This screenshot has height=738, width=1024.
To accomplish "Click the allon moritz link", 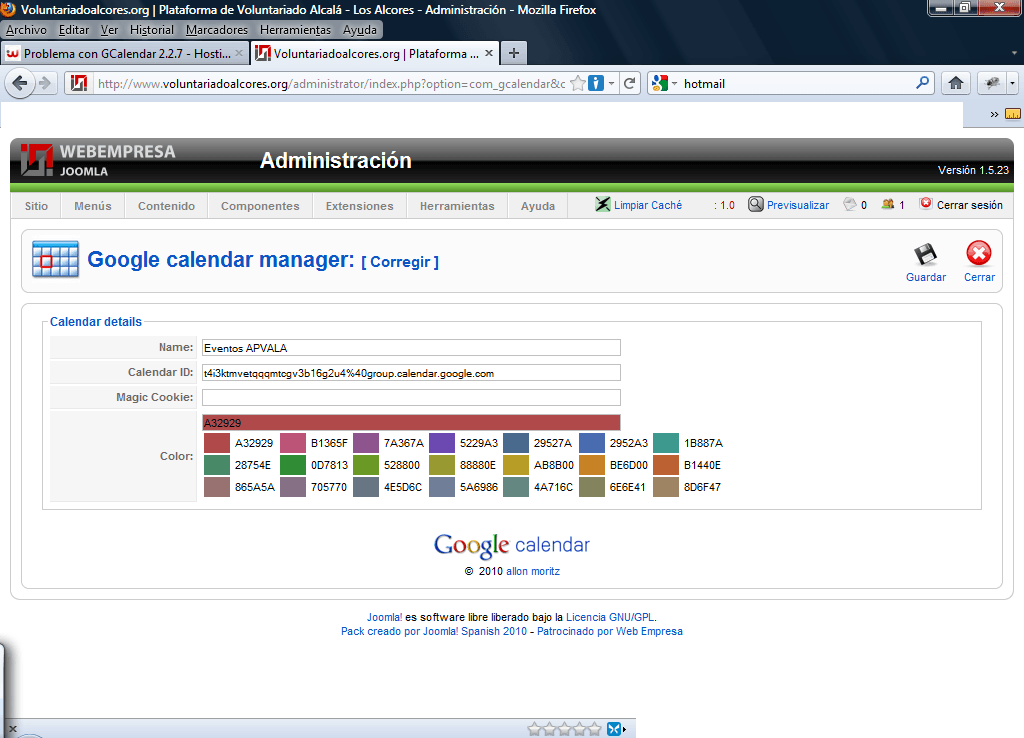I will tap(533, 571).
